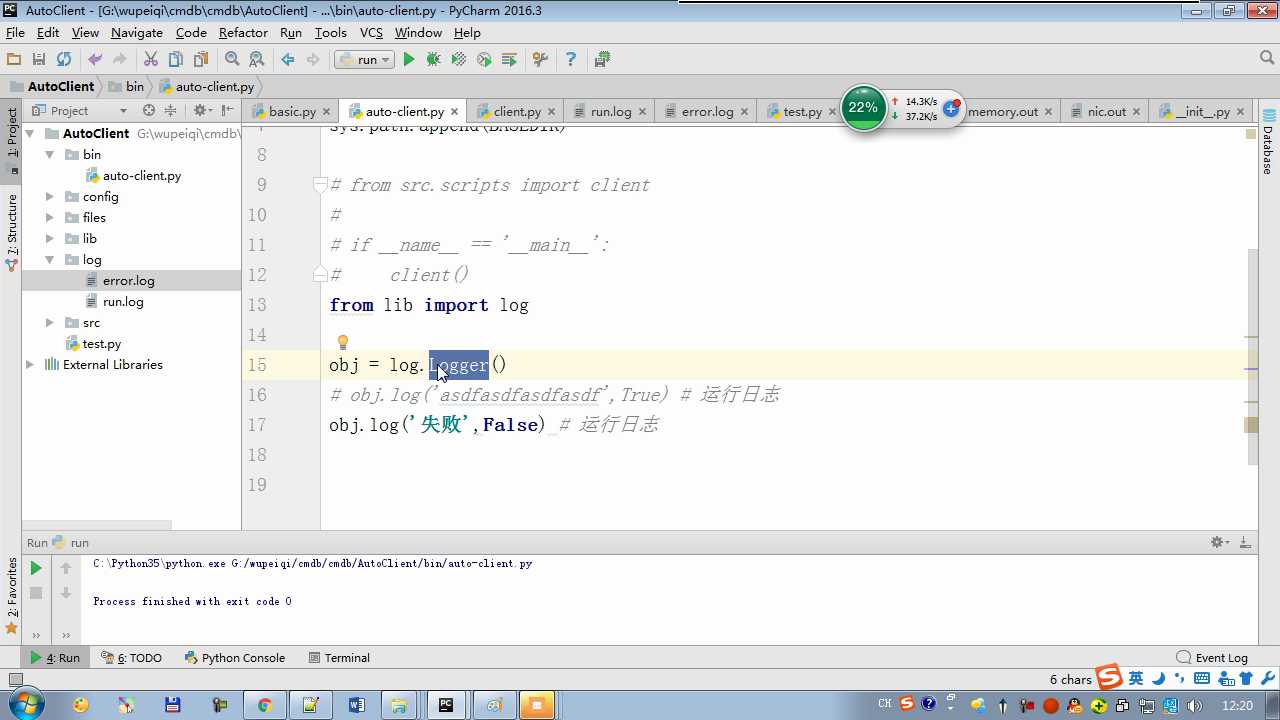Image resolution: width=1280 pixels, height=720 pixels.
Task: Click the editor vertical scrollbar
Action: [x=1251, y=356]
